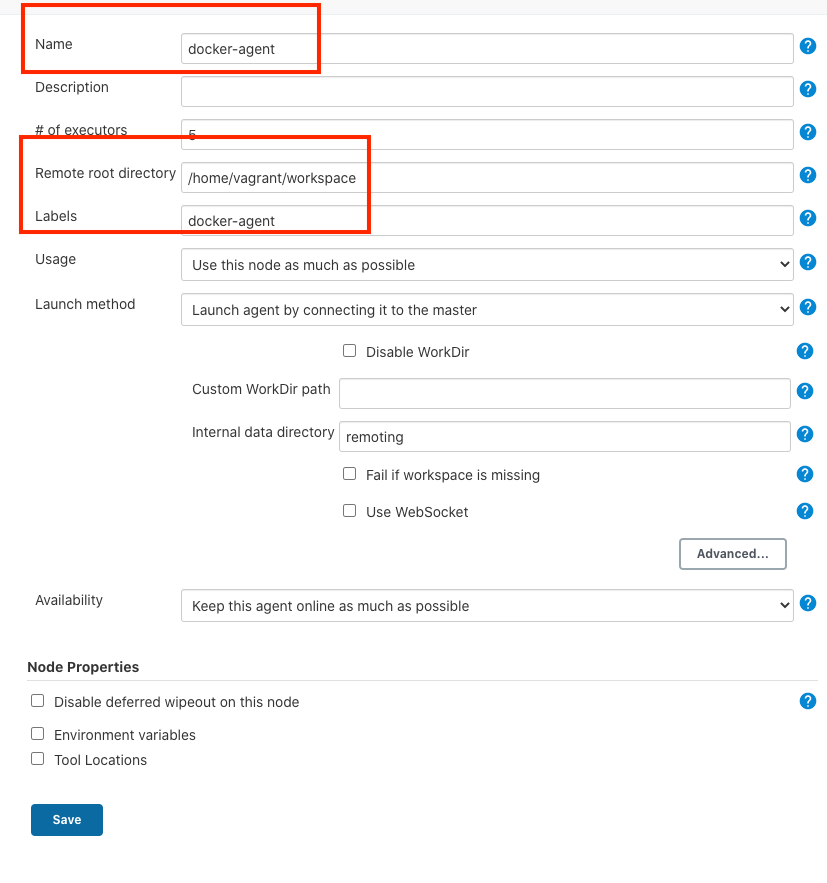Image resolution: width=827 pixels, height=883 pixels.
Task: Show help for Disable WorkDir option
Action: click(805, 351)
